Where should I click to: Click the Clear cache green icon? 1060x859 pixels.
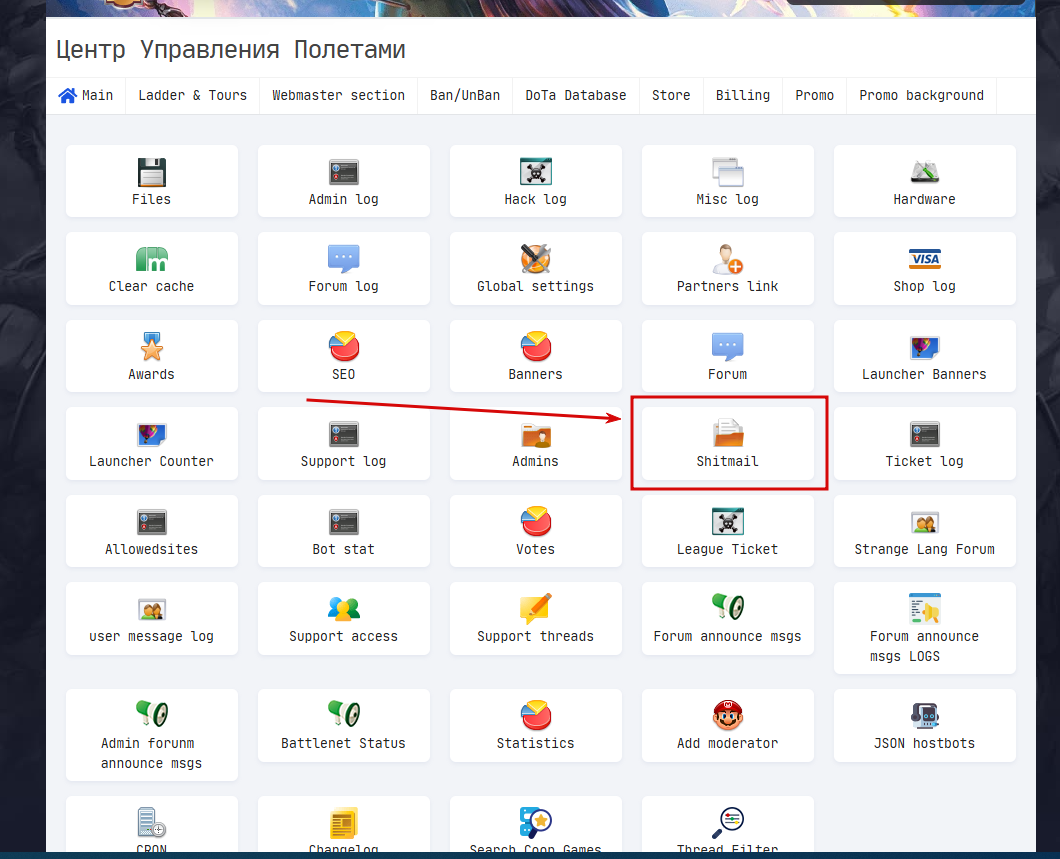coord(151,259)
